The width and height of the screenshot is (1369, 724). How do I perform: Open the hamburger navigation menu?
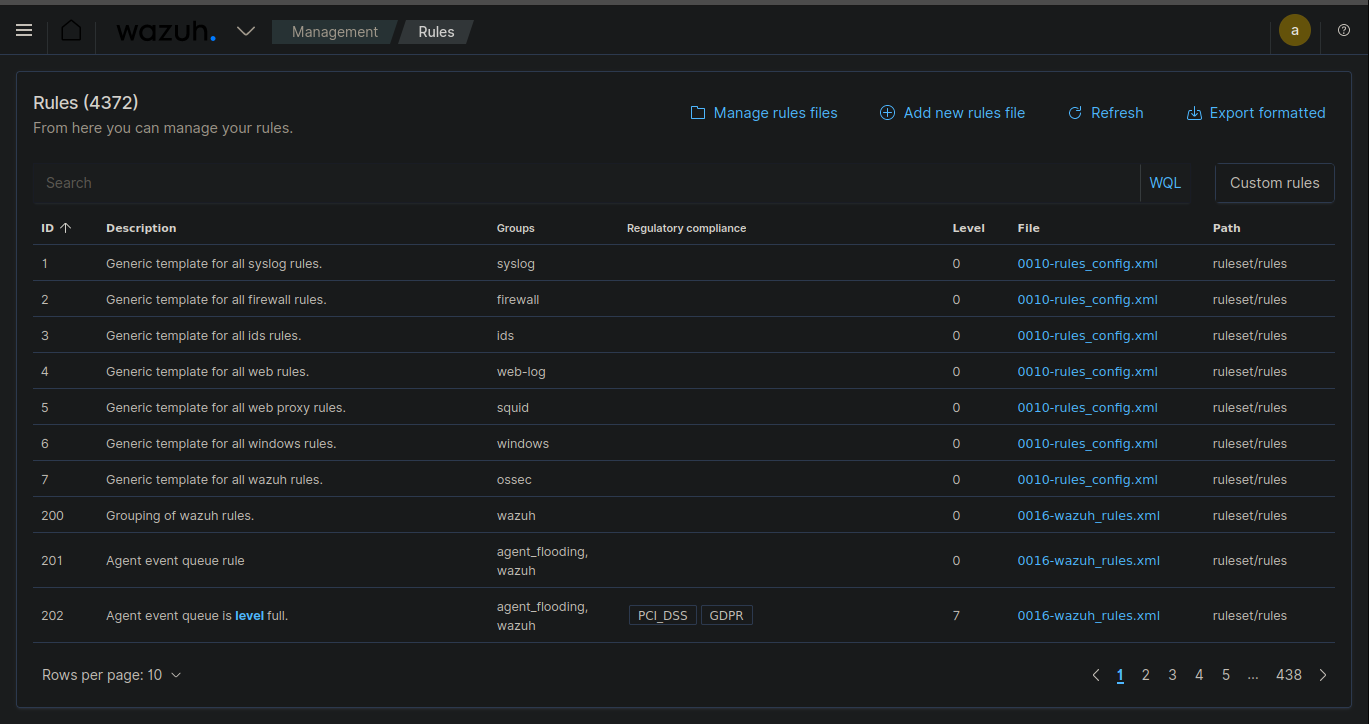point(24,31)
